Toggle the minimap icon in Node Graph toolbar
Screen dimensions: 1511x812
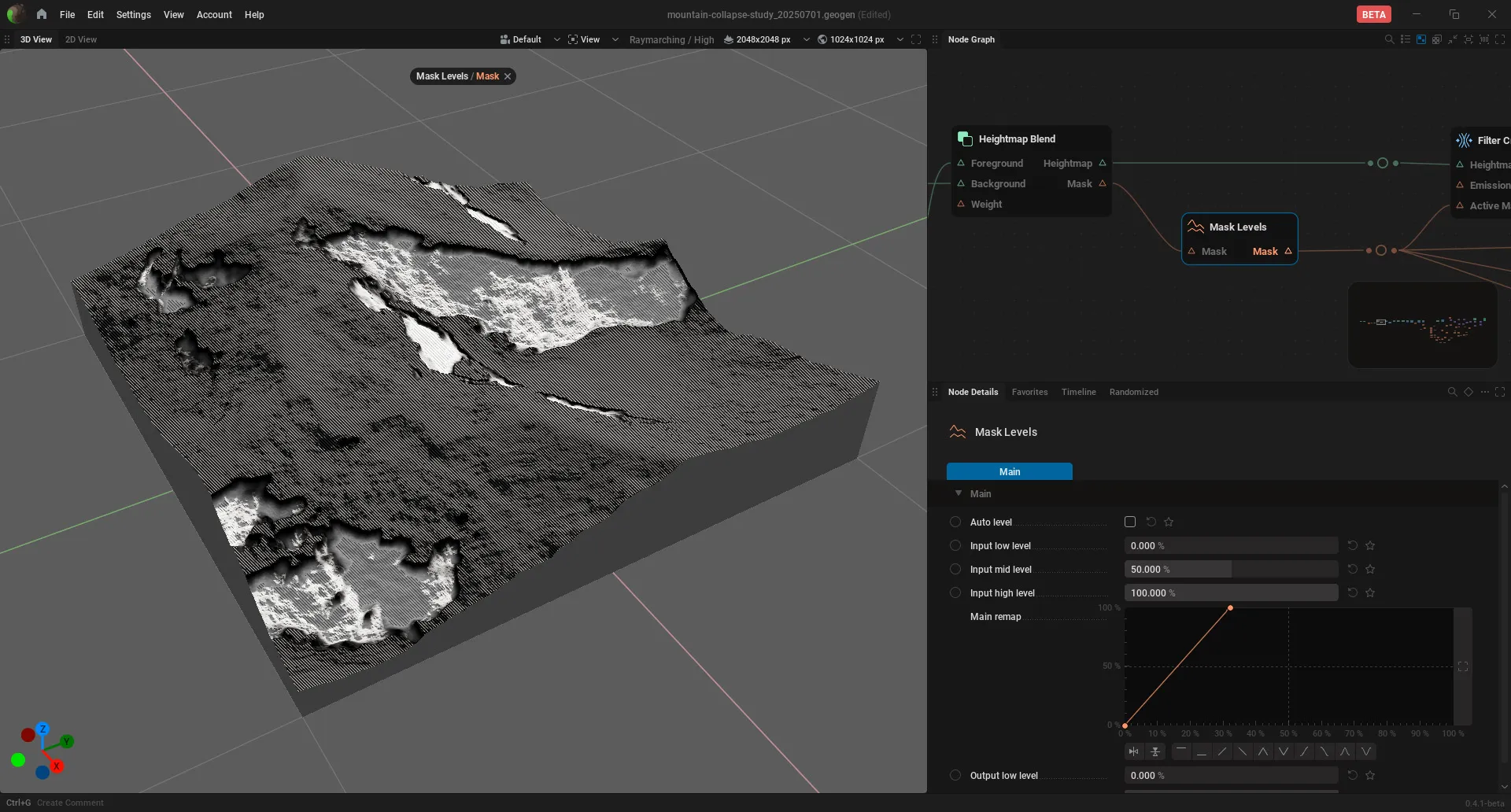coord(1421,39)
